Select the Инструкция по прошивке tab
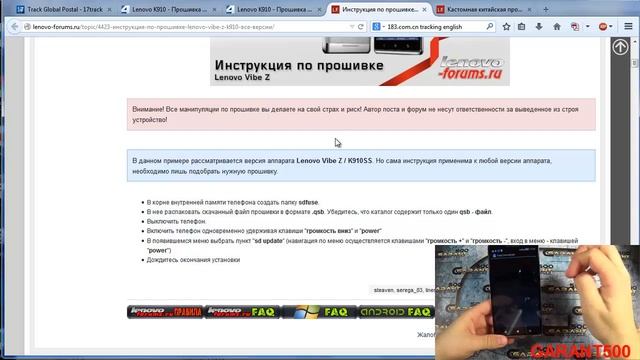Screen dimensions: 640x360 379,9
